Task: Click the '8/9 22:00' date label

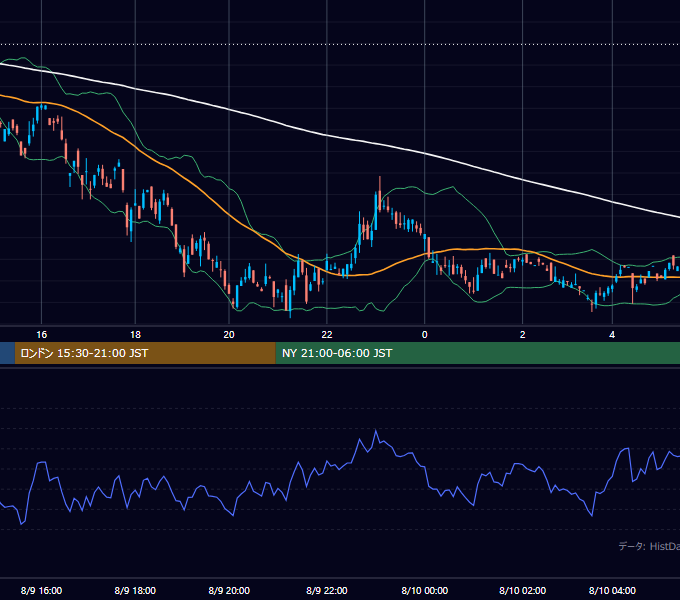Action: 327,590
